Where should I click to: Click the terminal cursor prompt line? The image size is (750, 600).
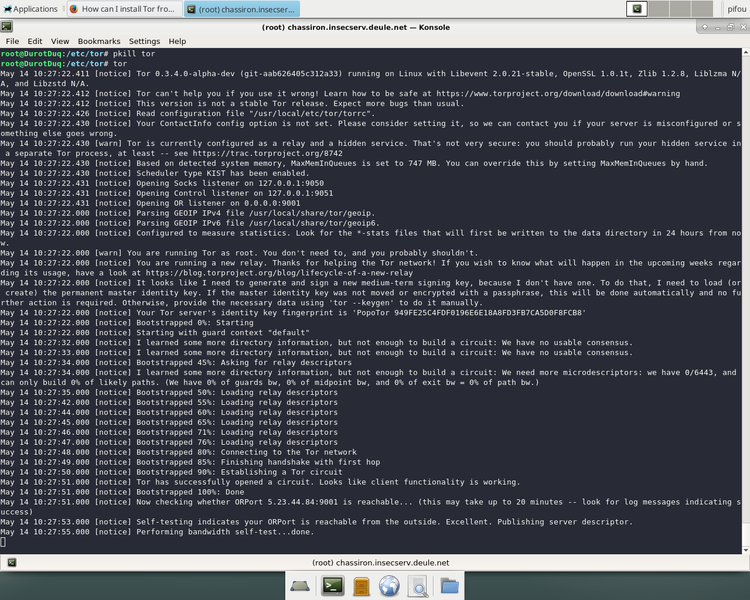coord(4,541)
